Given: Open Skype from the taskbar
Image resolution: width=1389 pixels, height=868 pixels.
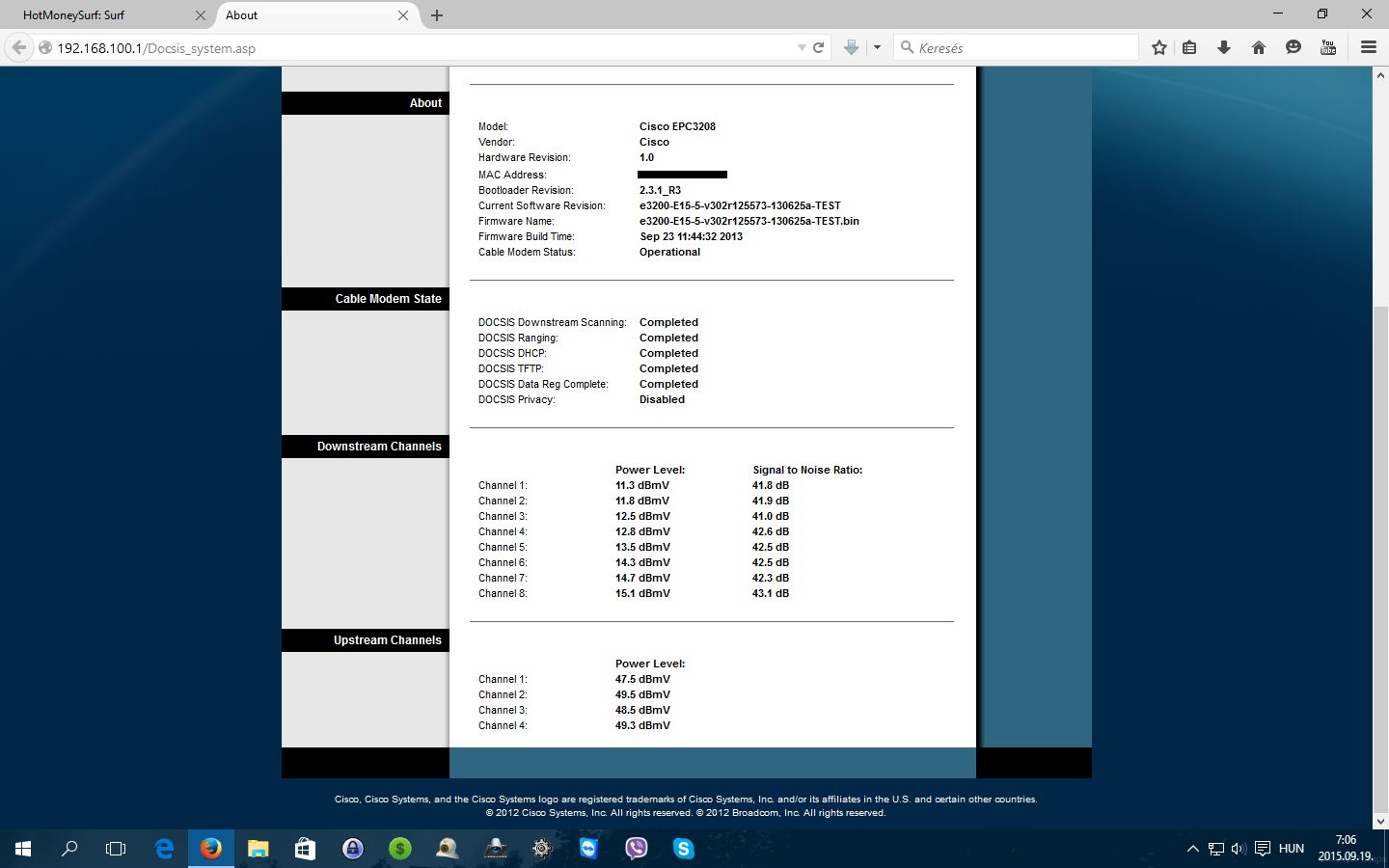Looking at the screenshot, I should [684, 849].
